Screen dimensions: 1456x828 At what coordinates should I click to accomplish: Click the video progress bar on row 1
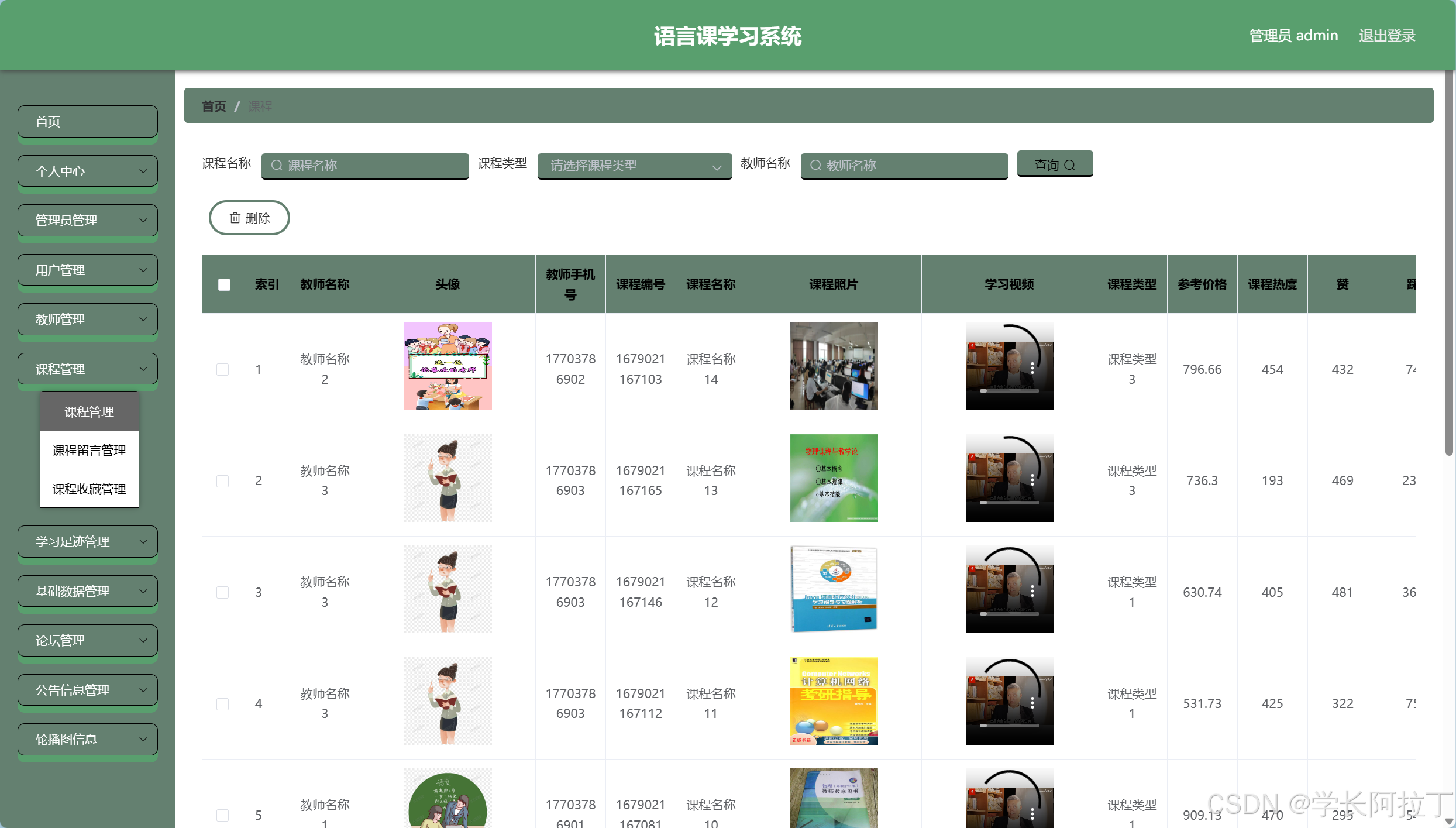(1009, 391)
